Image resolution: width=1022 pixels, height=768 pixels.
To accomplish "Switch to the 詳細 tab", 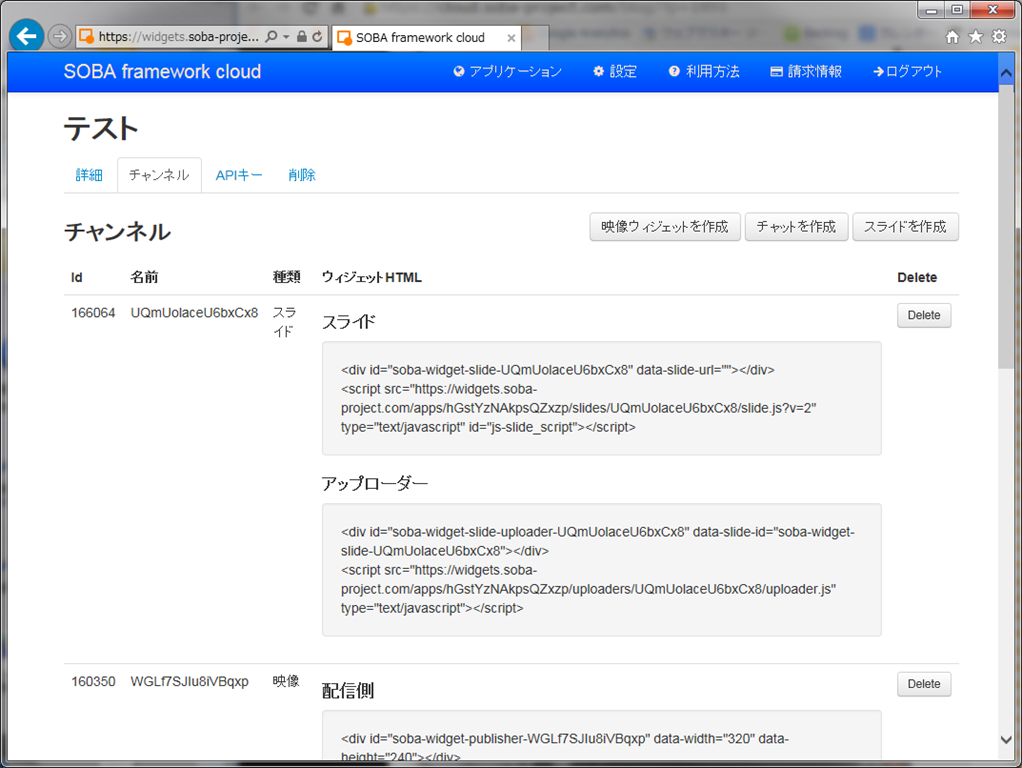I will [89, 175].
